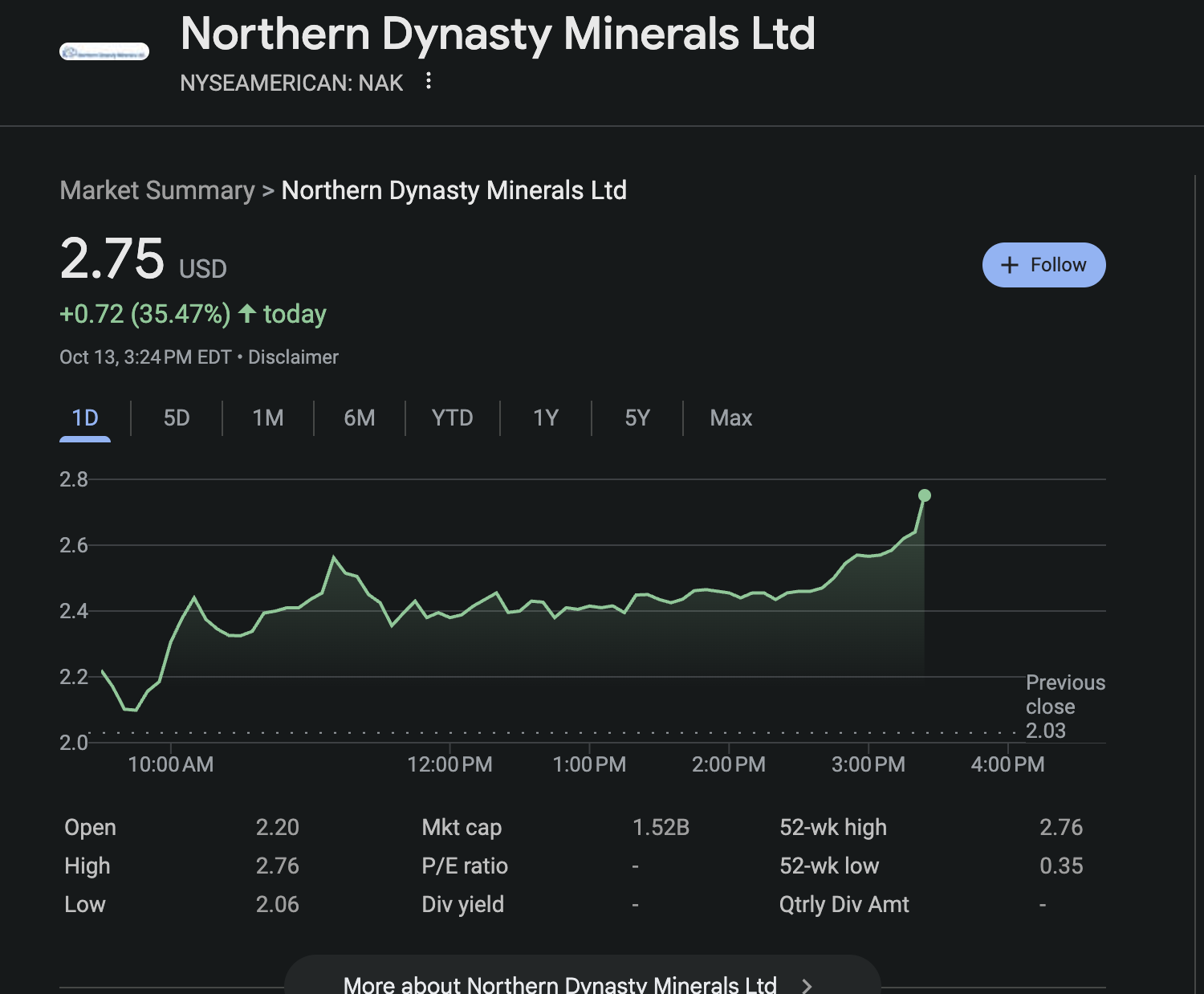Switch chart to the 5D range
The image size is (1204, 994).
pos(177,418)
